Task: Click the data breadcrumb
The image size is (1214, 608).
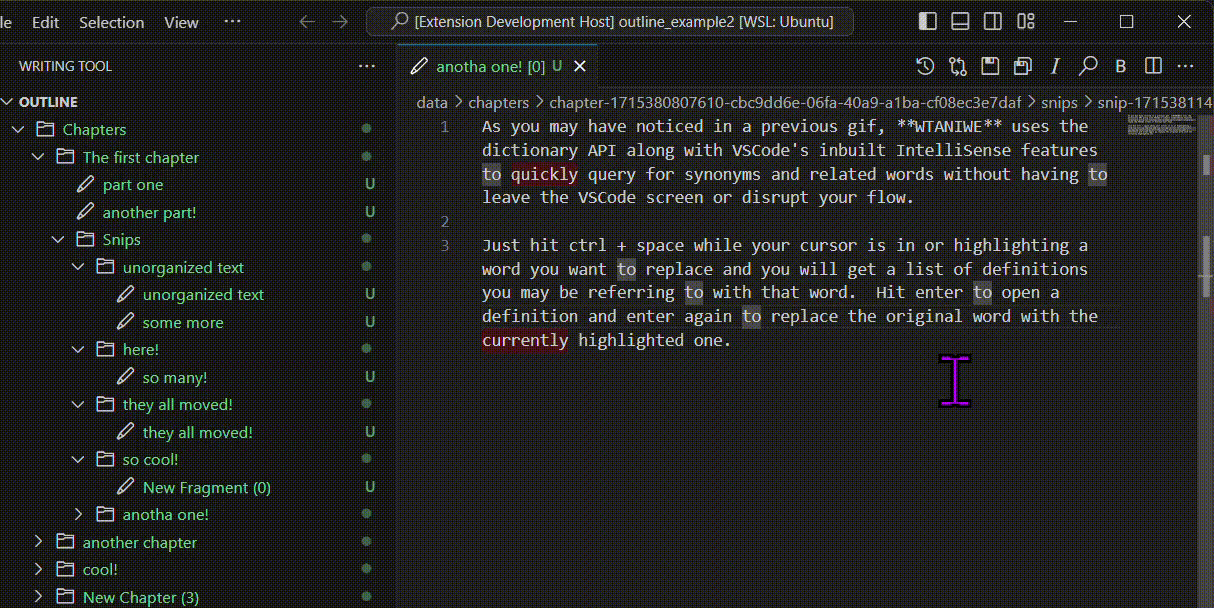Action: (432, 102)
